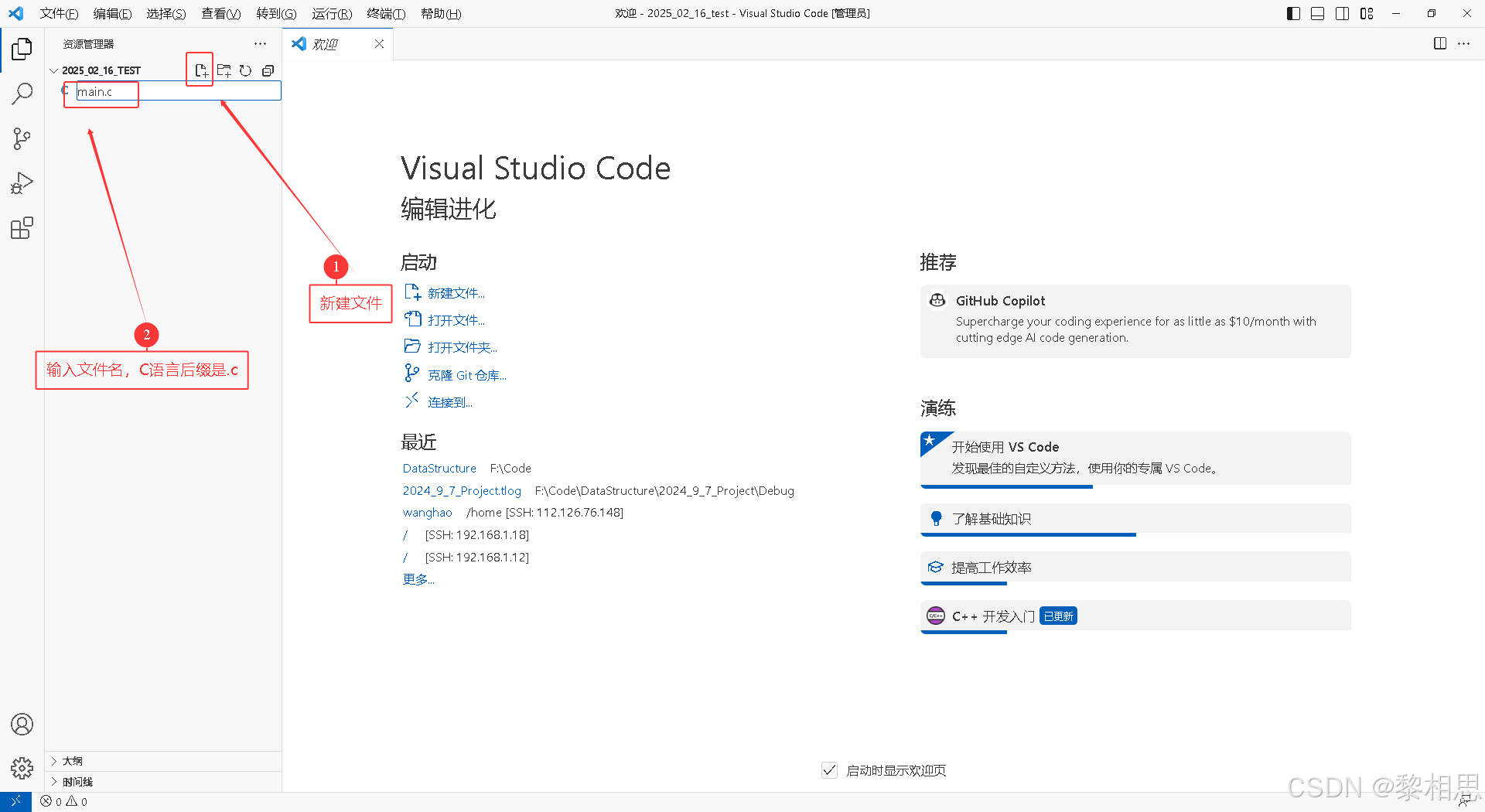Click the 连接到... link
The height and width of the screenshot is (812, 1485).
pyautogui.click(x=450, y=402)
